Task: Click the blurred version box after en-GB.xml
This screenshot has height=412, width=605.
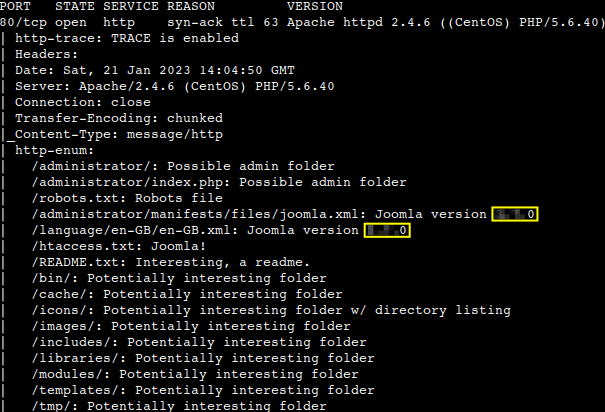Action: pyautogui.click(x=387, y=230)
